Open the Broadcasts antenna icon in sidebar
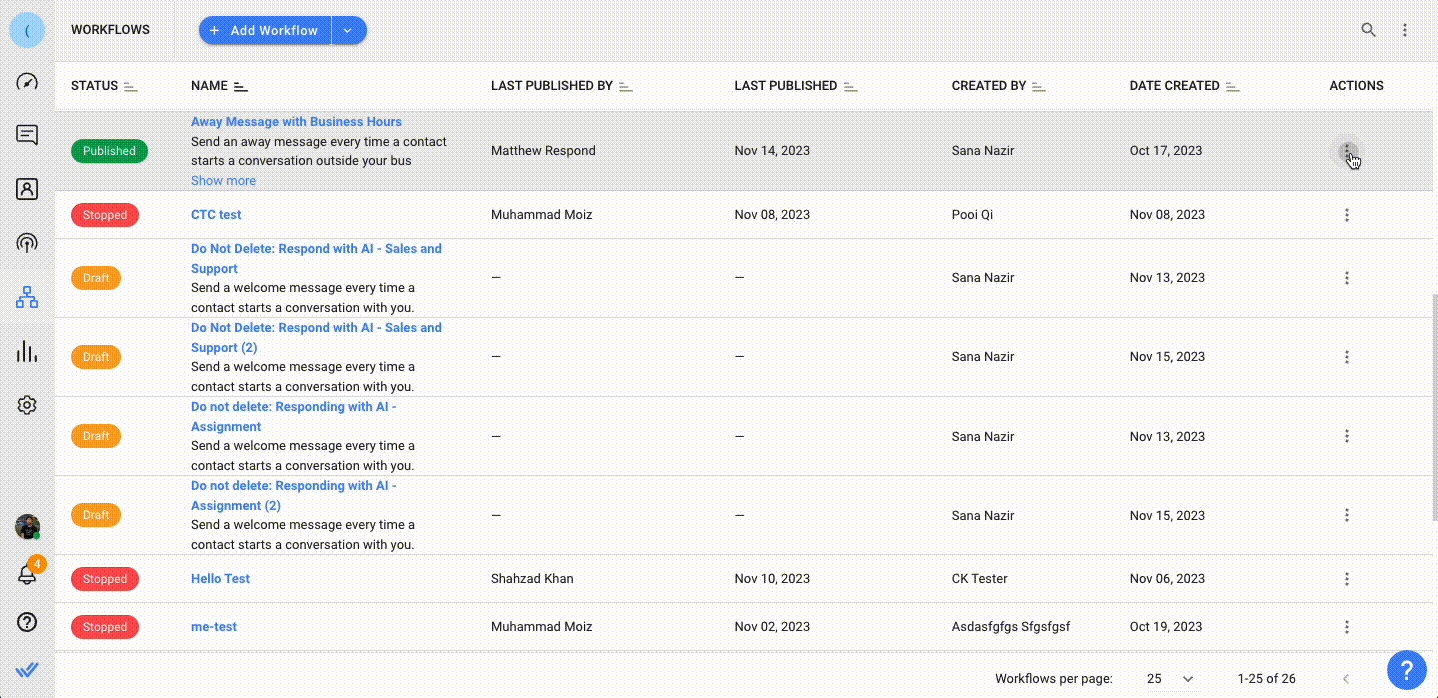This screenshot has height=698, width=1438. (27, 243)
